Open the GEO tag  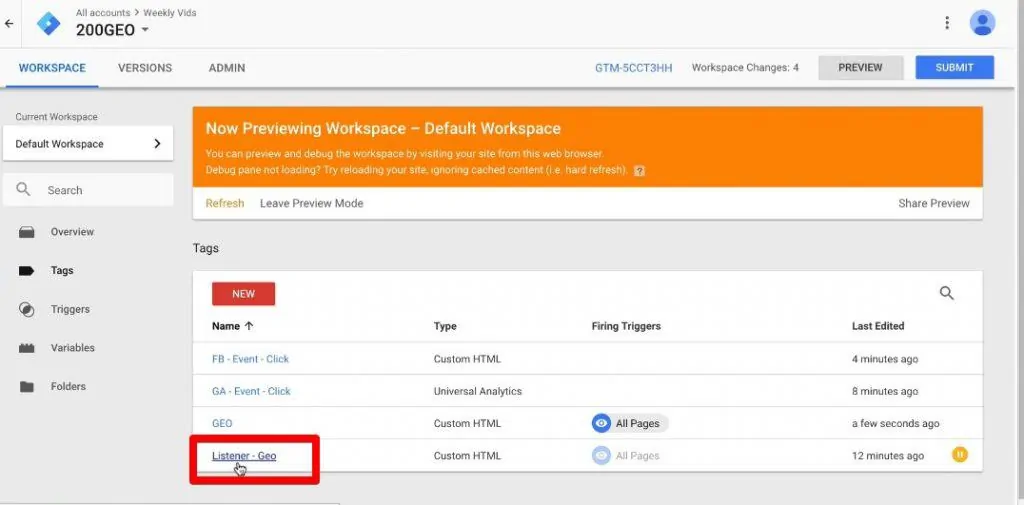click(222, 423)
